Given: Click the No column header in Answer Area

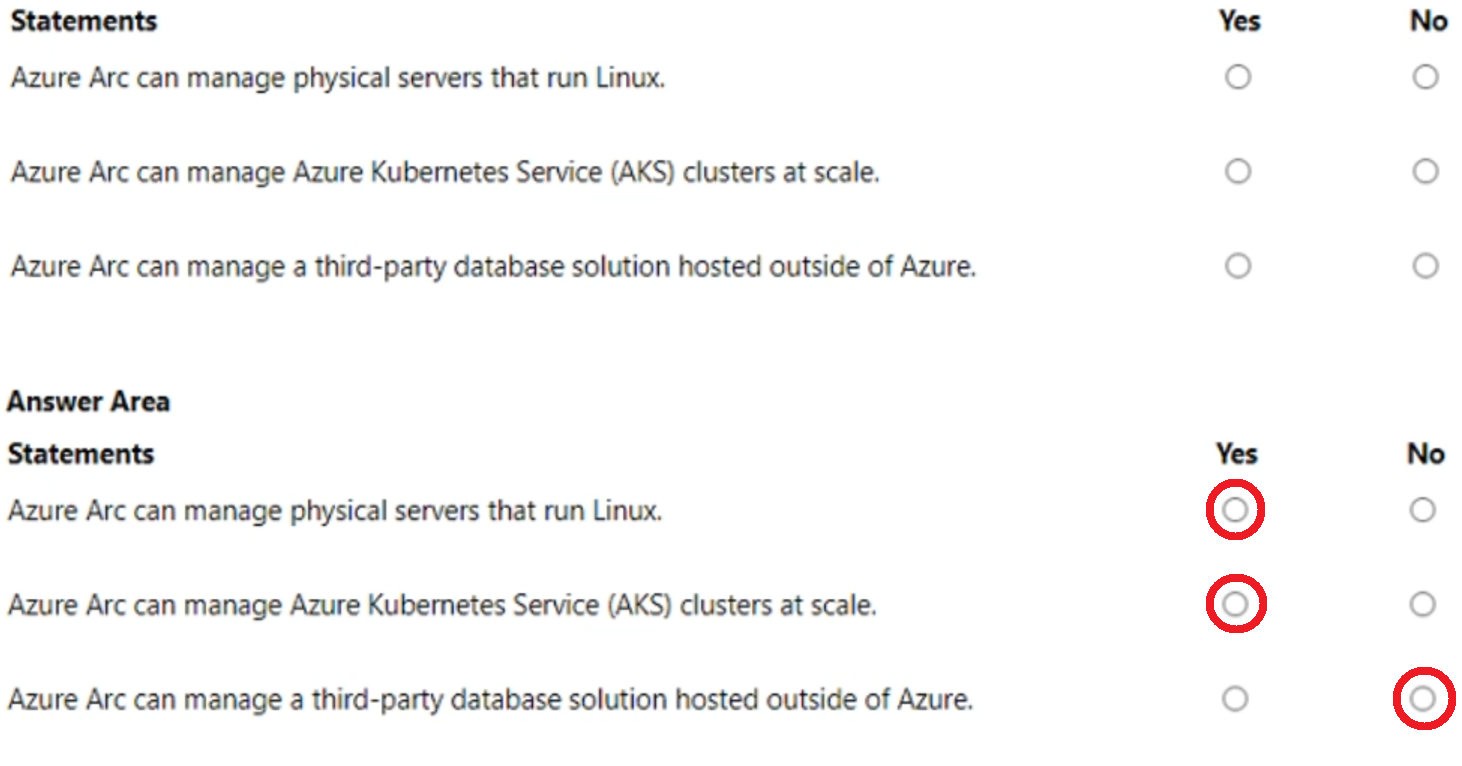Looking at the screenshot, I should (x=1425, y=453).
